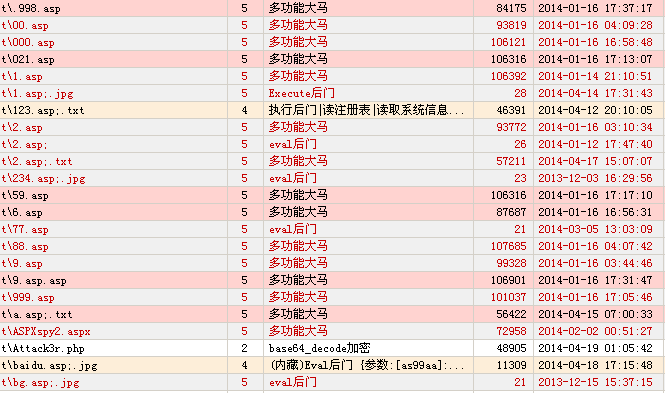The image size is (665, 393).
Task: Click size value 101037
Action: pyautogui.click(x=509, y=297)
